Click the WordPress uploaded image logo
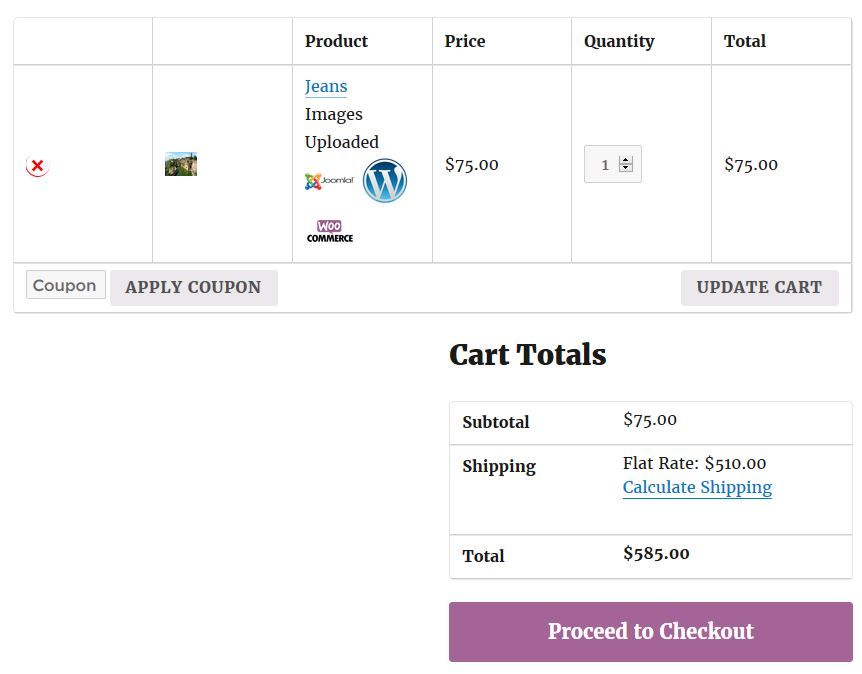 385,181
